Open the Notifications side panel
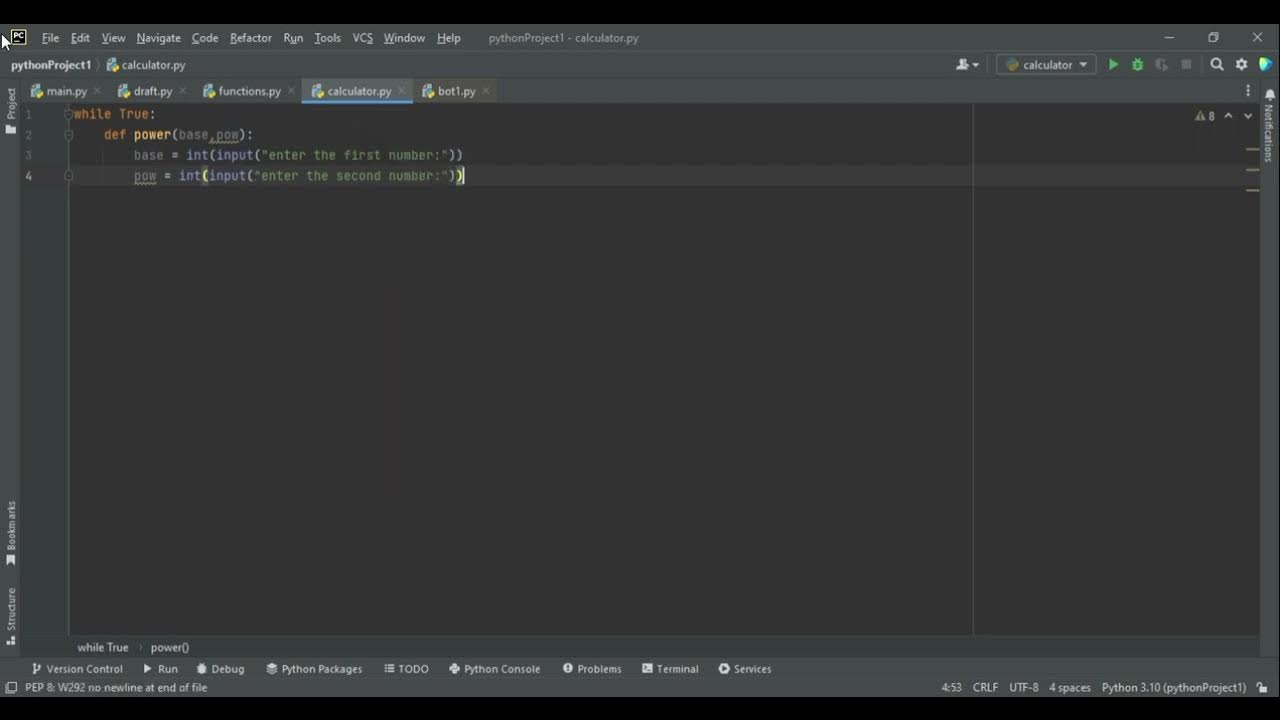The width and height of the screenshot is (1280, 720). (1269, 125)
